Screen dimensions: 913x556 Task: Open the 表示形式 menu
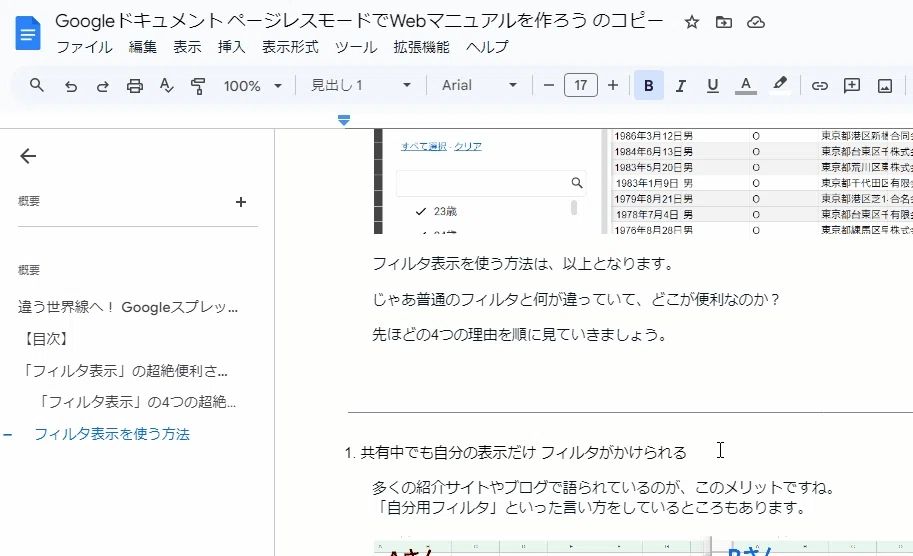291,47
